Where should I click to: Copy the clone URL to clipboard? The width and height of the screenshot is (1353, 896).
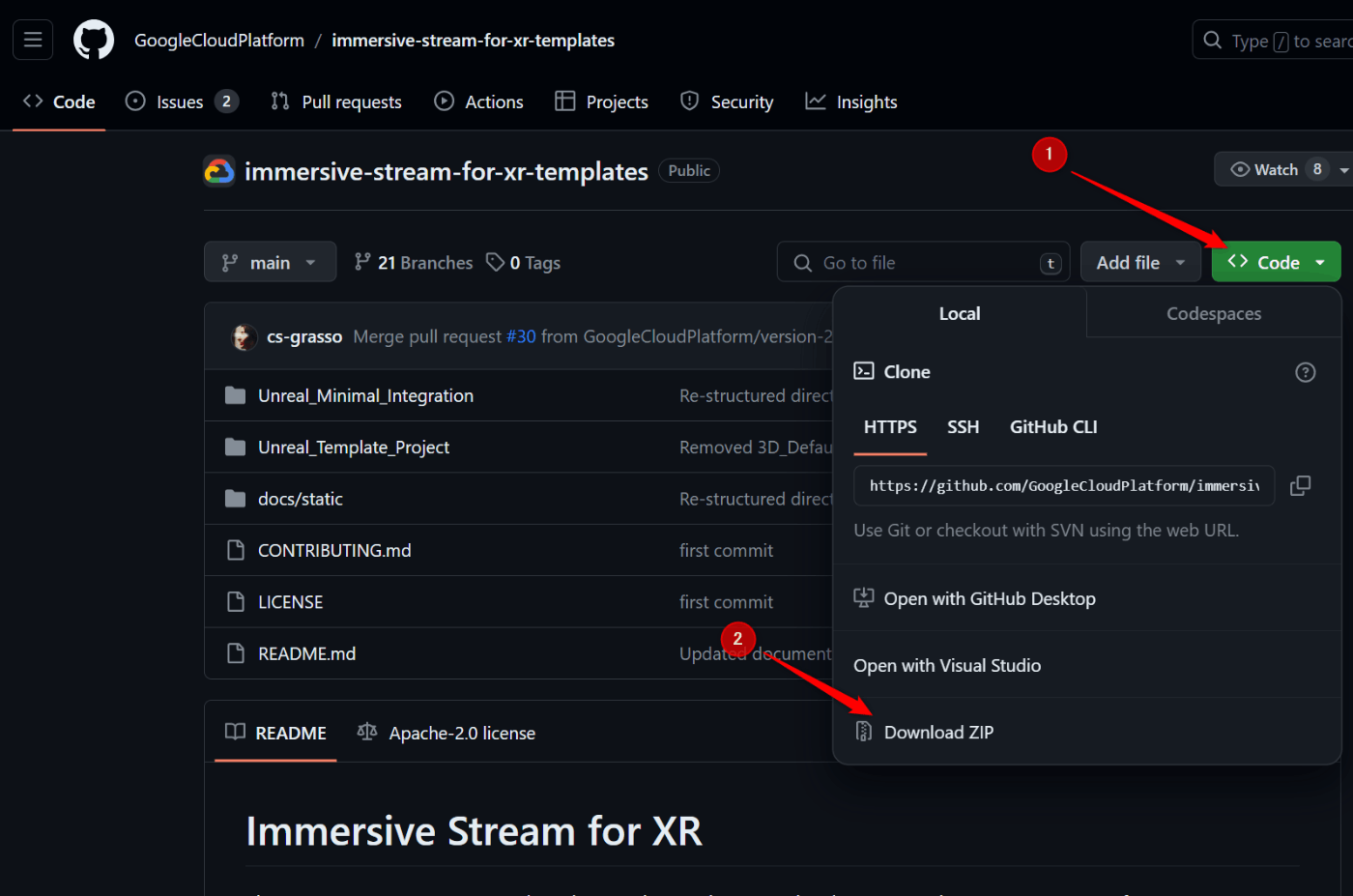pyautogui.click(x=1301, y=485)
